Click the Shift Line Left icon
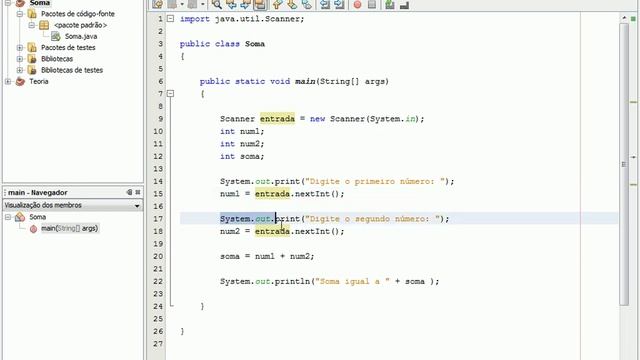Image resolution: width=640 pixels, height=360 pixels. coord(325,4)
